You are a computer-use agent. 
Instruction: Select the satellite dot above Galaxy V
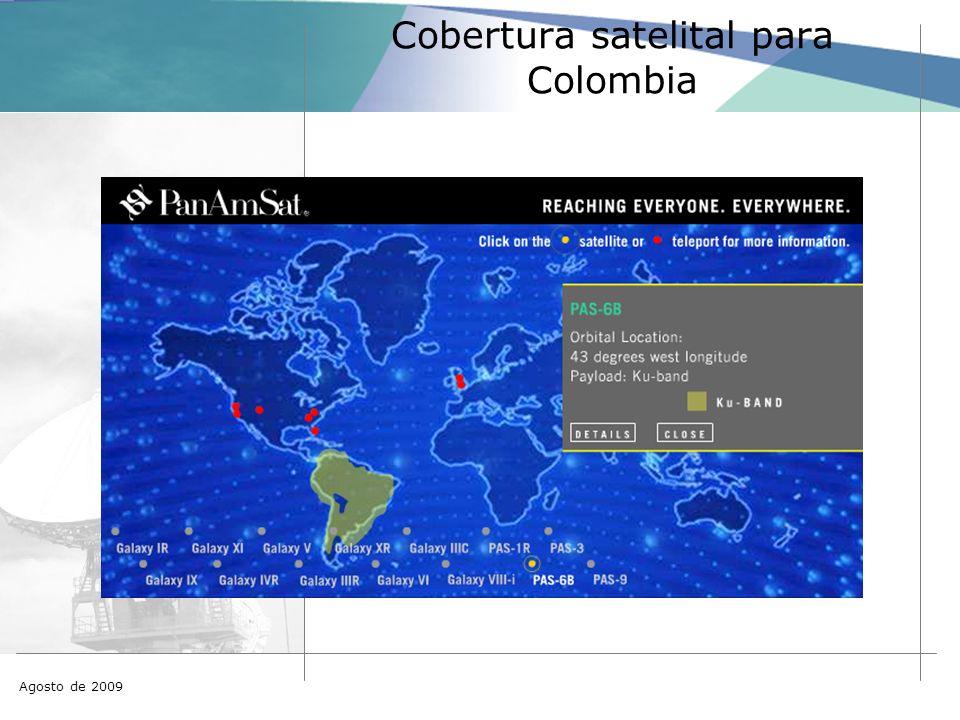click(261, 531)
